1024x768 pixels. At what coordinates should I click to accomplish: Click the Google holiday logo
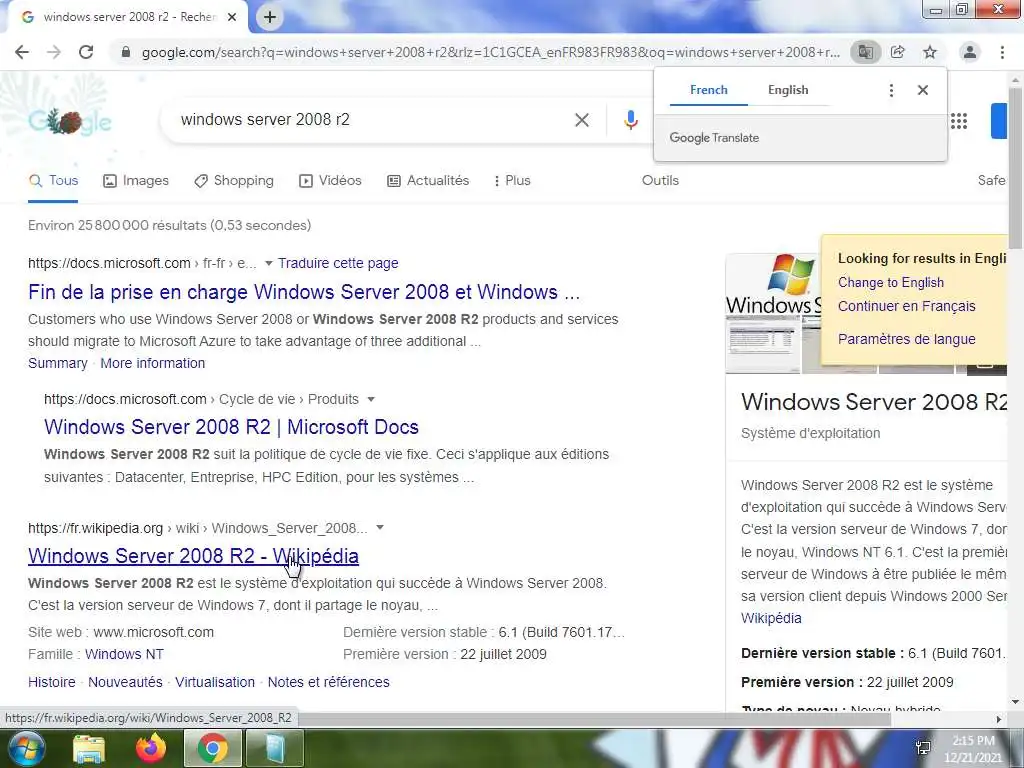point(70,121)
